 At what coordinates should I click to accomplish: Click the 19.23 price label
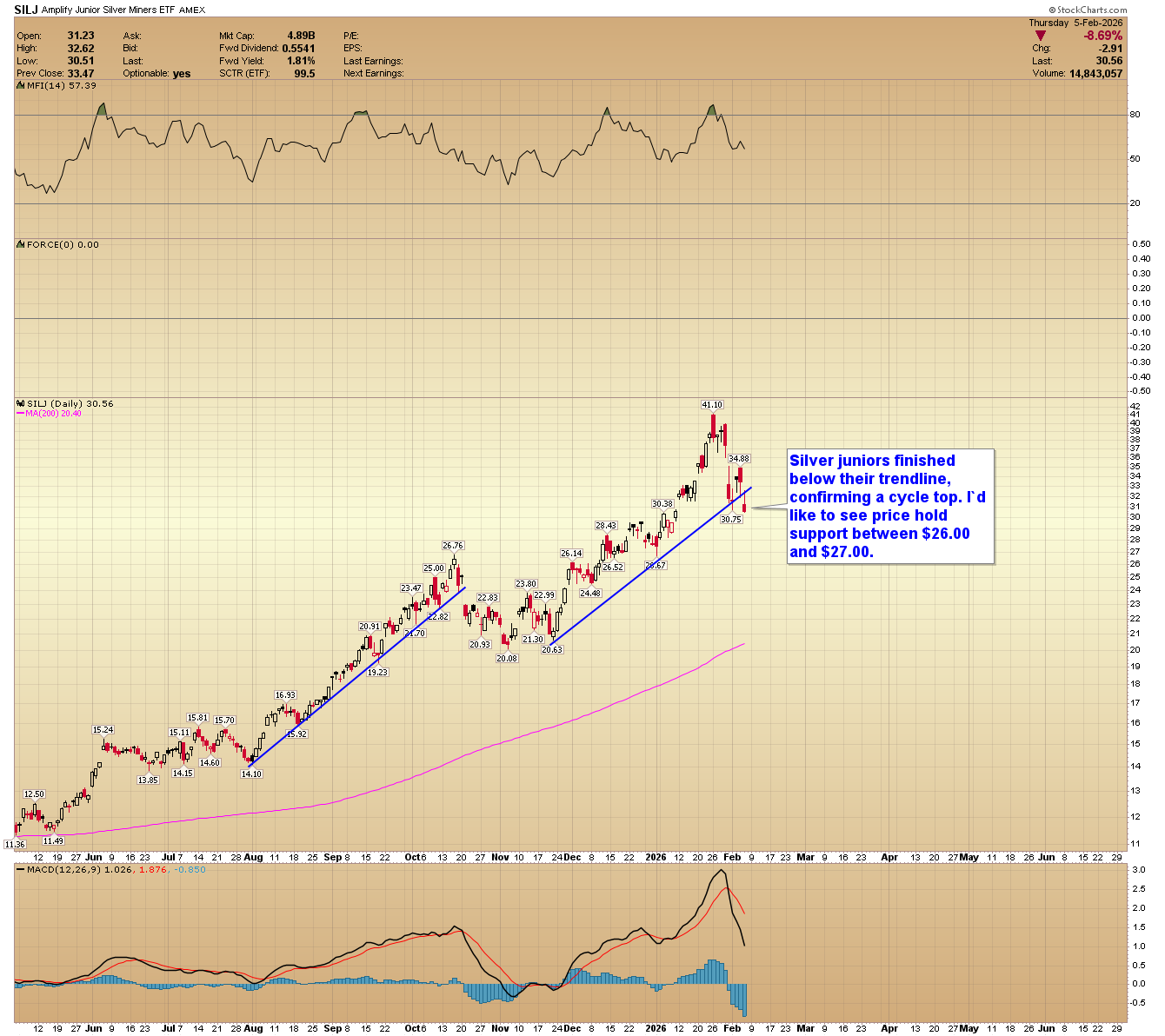click(x=377, y=672)
